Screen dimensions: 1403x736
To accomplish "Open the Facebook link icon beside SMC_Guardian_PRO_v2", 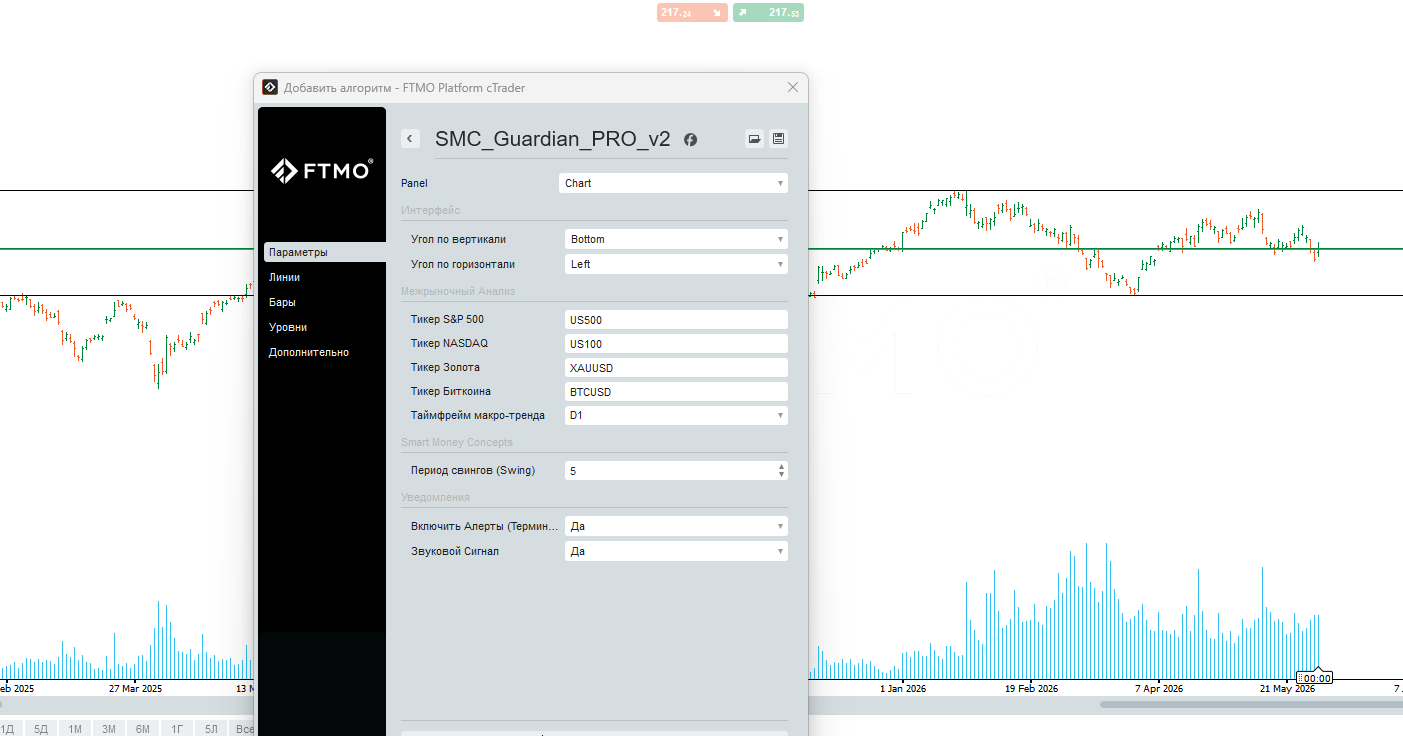I will [x=690, y=140].
